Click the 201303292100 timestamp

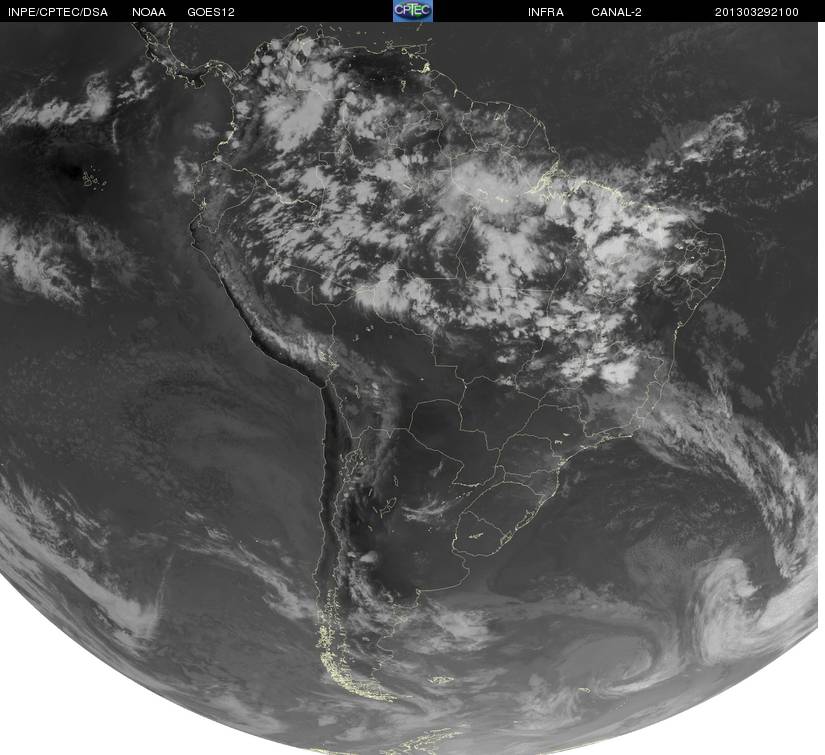pos(757,12)
